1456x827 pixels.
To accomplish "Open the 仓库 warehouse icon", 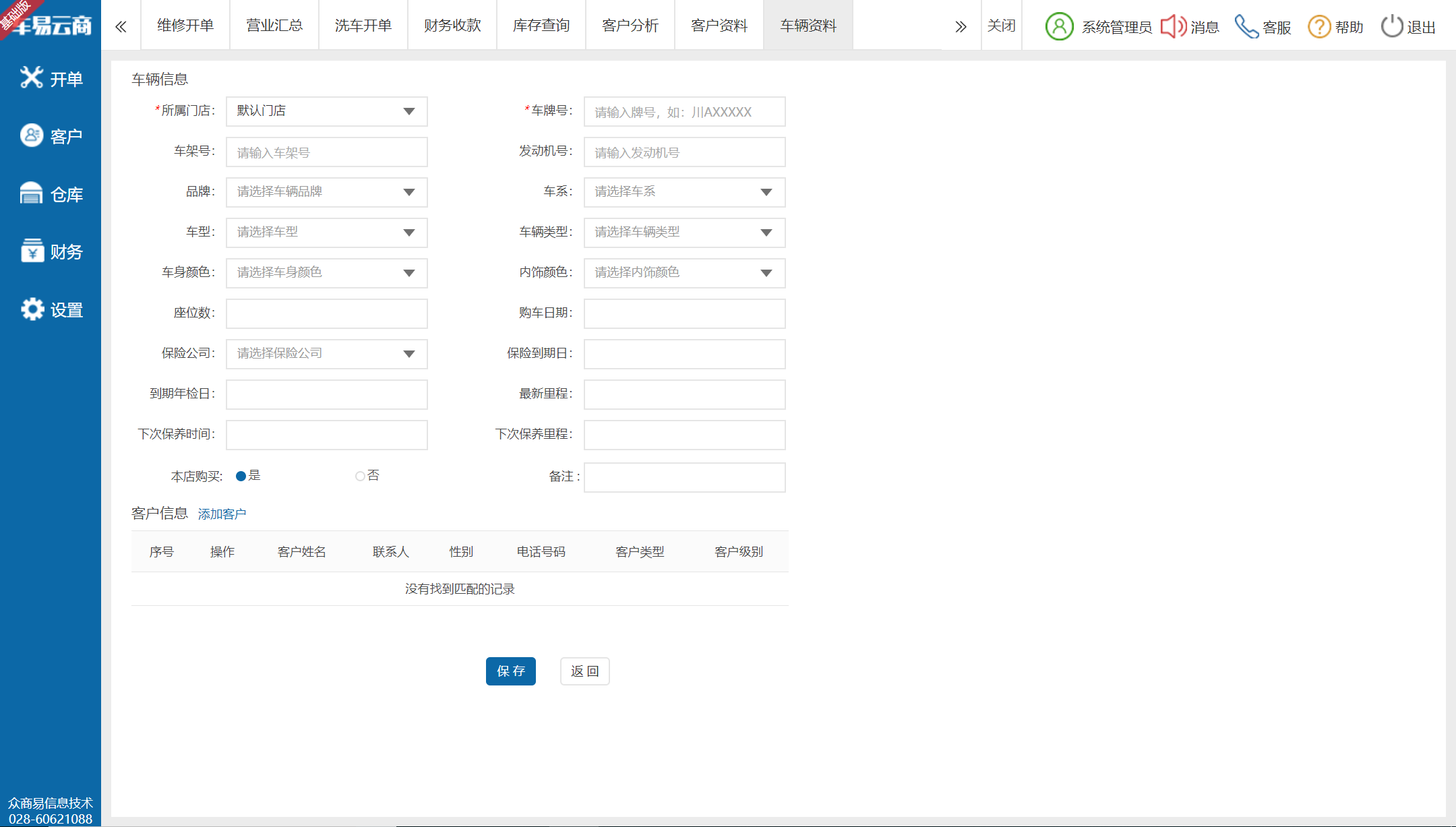I will 32,193.
